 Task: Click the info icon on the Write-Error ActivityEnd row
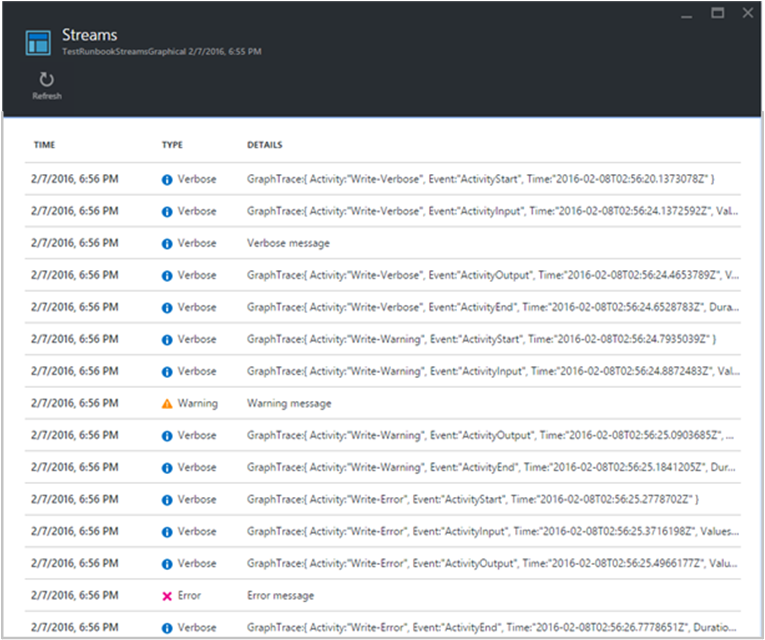167,628
